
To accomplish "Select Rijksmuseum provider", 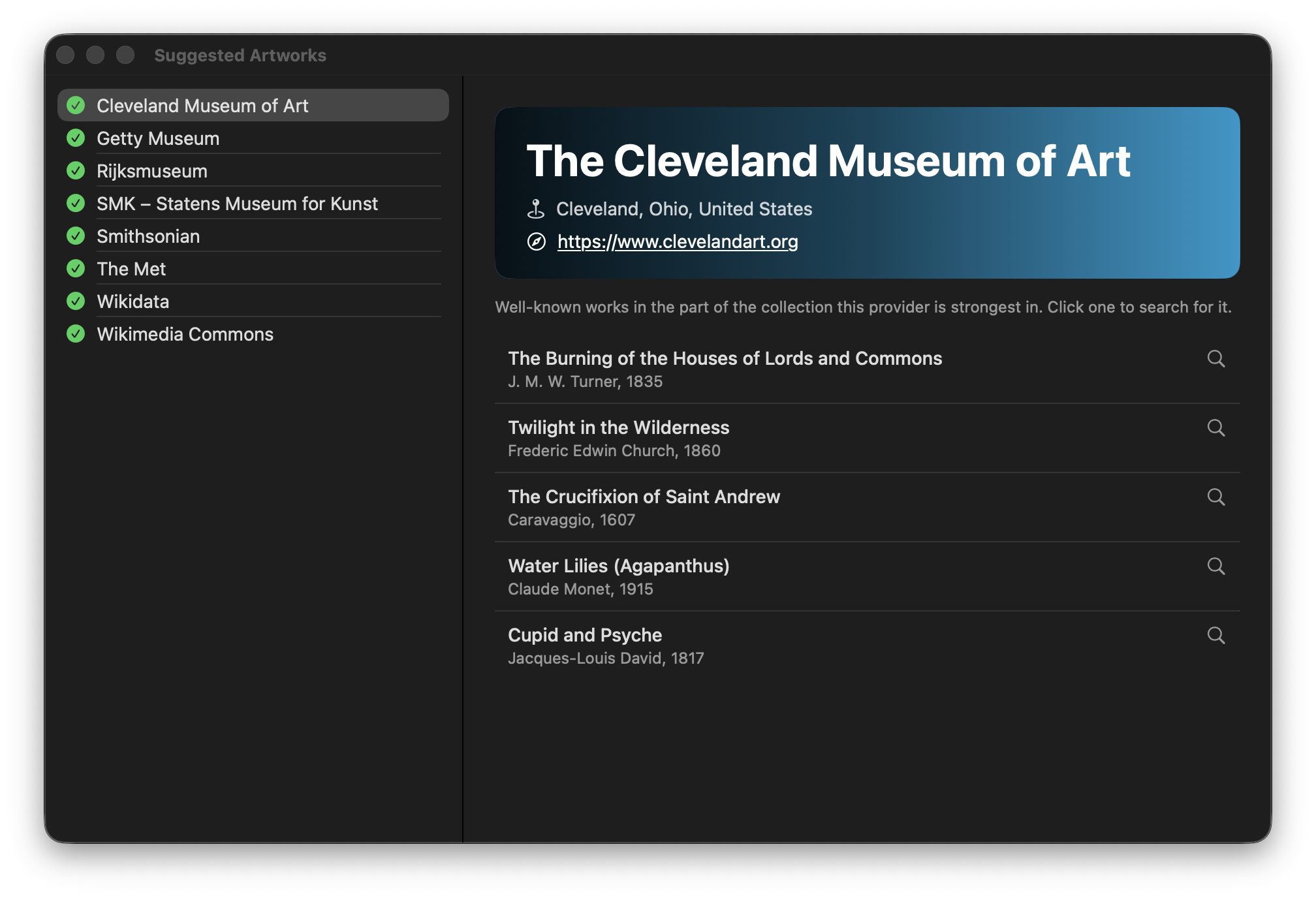I will (253, 170).
